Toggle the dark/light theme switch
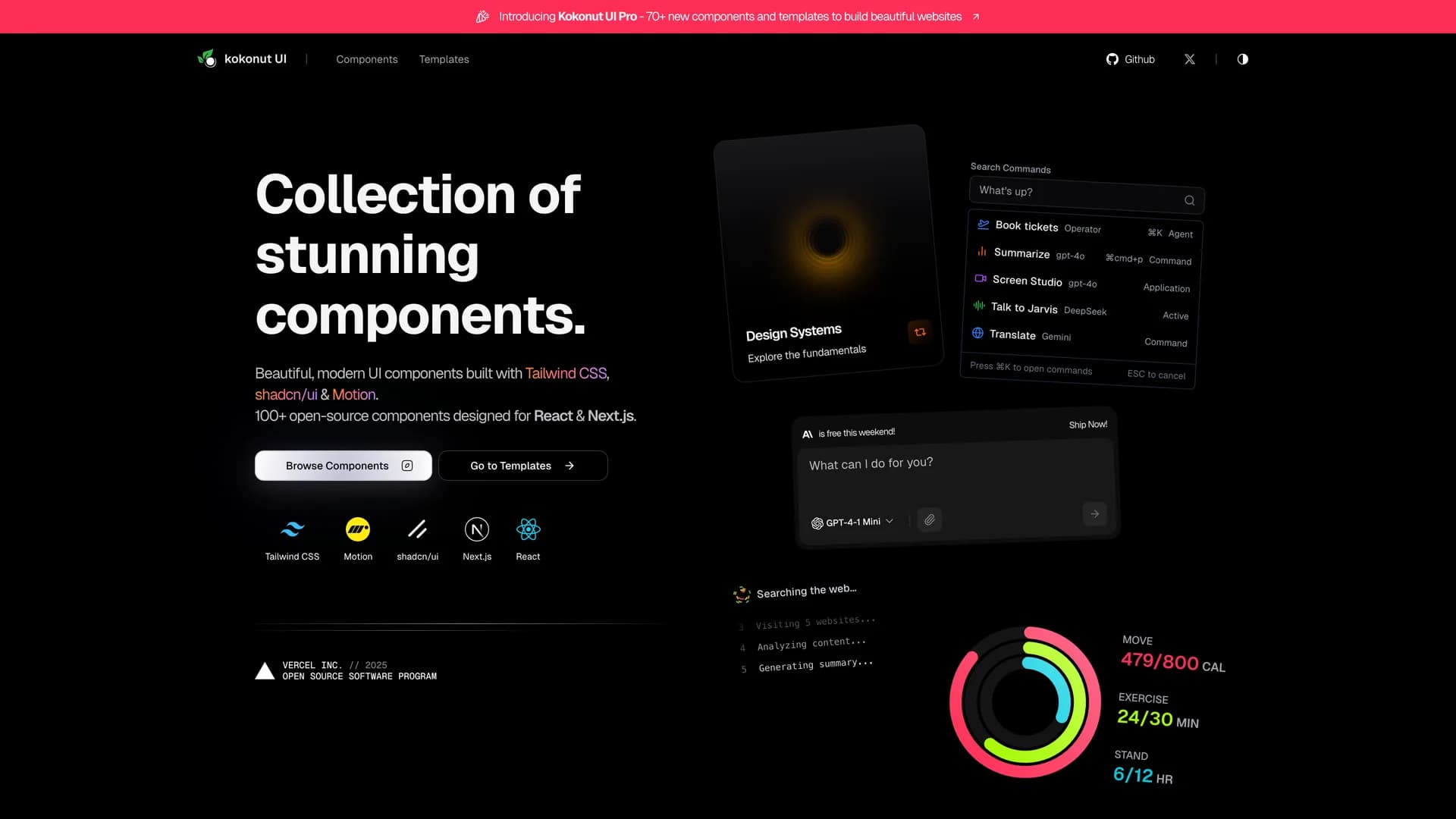 (1242, 59)
